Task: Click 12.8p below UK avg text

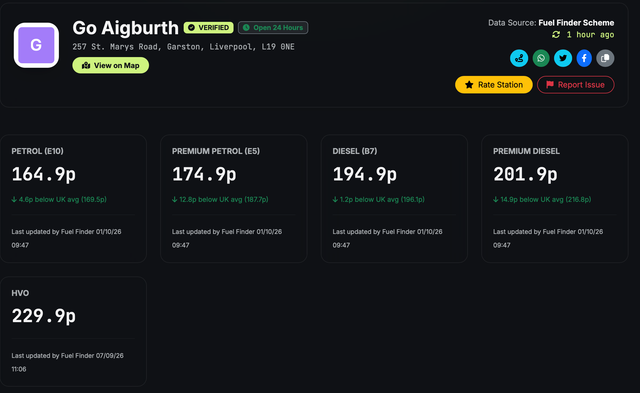Action: point(220,200)
